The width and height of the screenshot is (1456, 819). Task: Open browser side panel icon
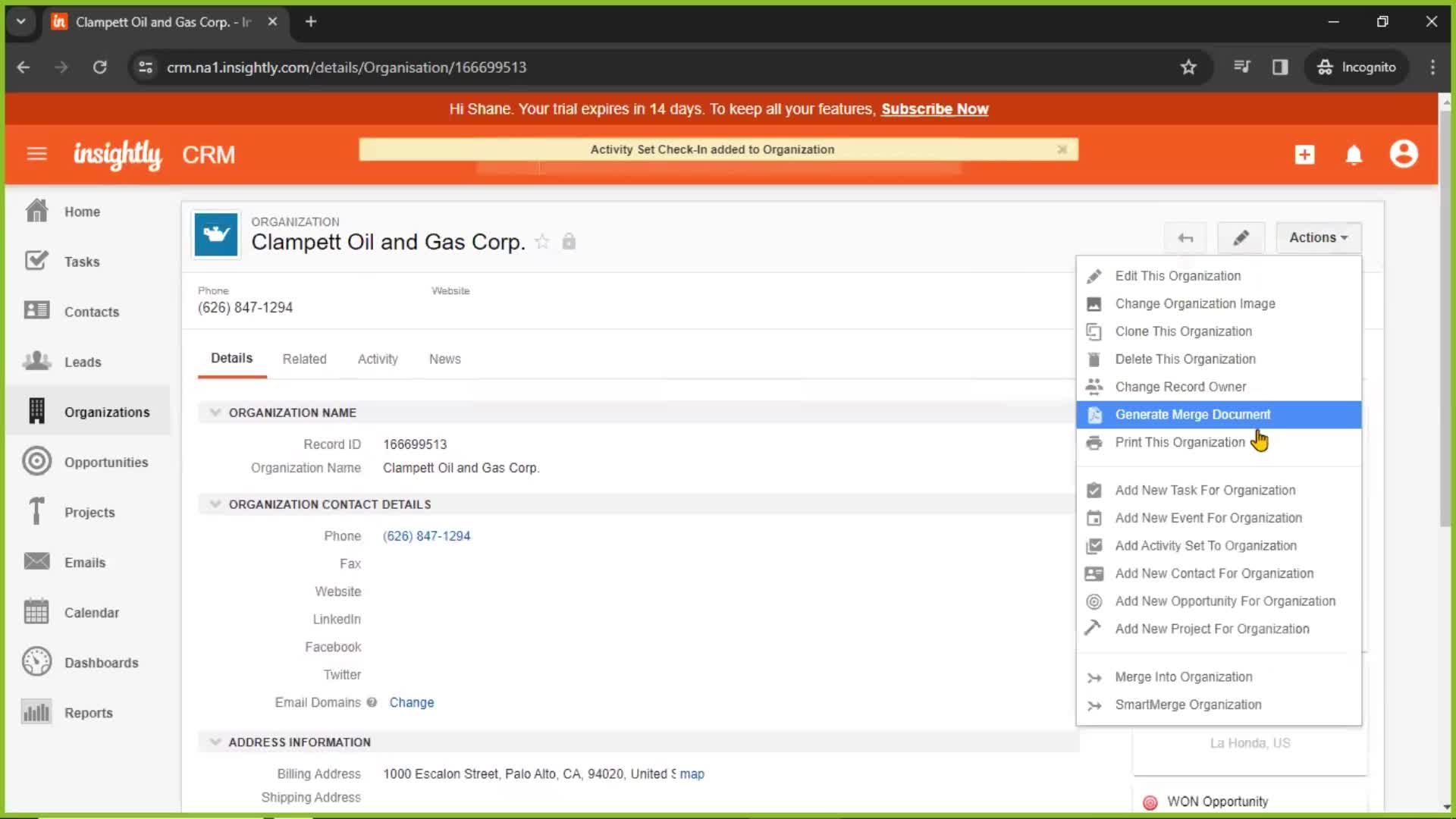(x=1280, y=67)
